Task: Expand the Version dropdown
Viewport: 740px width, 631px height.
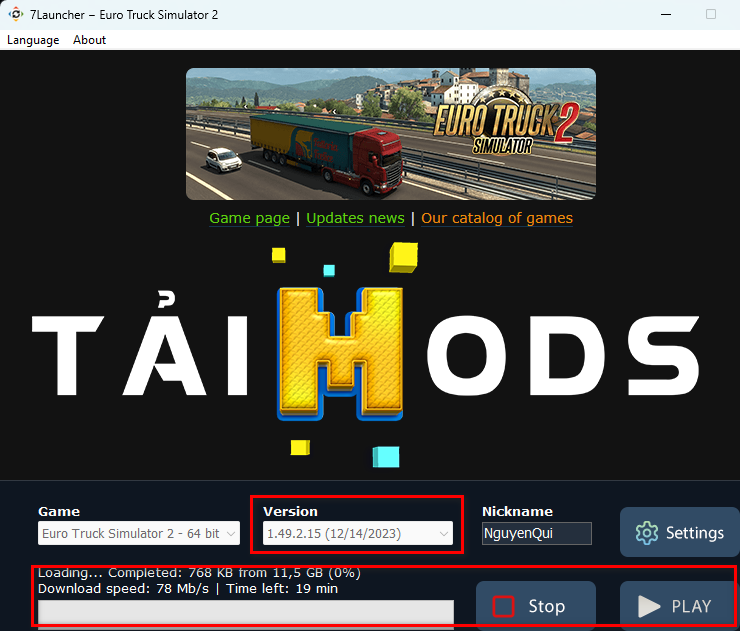Action: pyautogui.click(x=358, y=533)
